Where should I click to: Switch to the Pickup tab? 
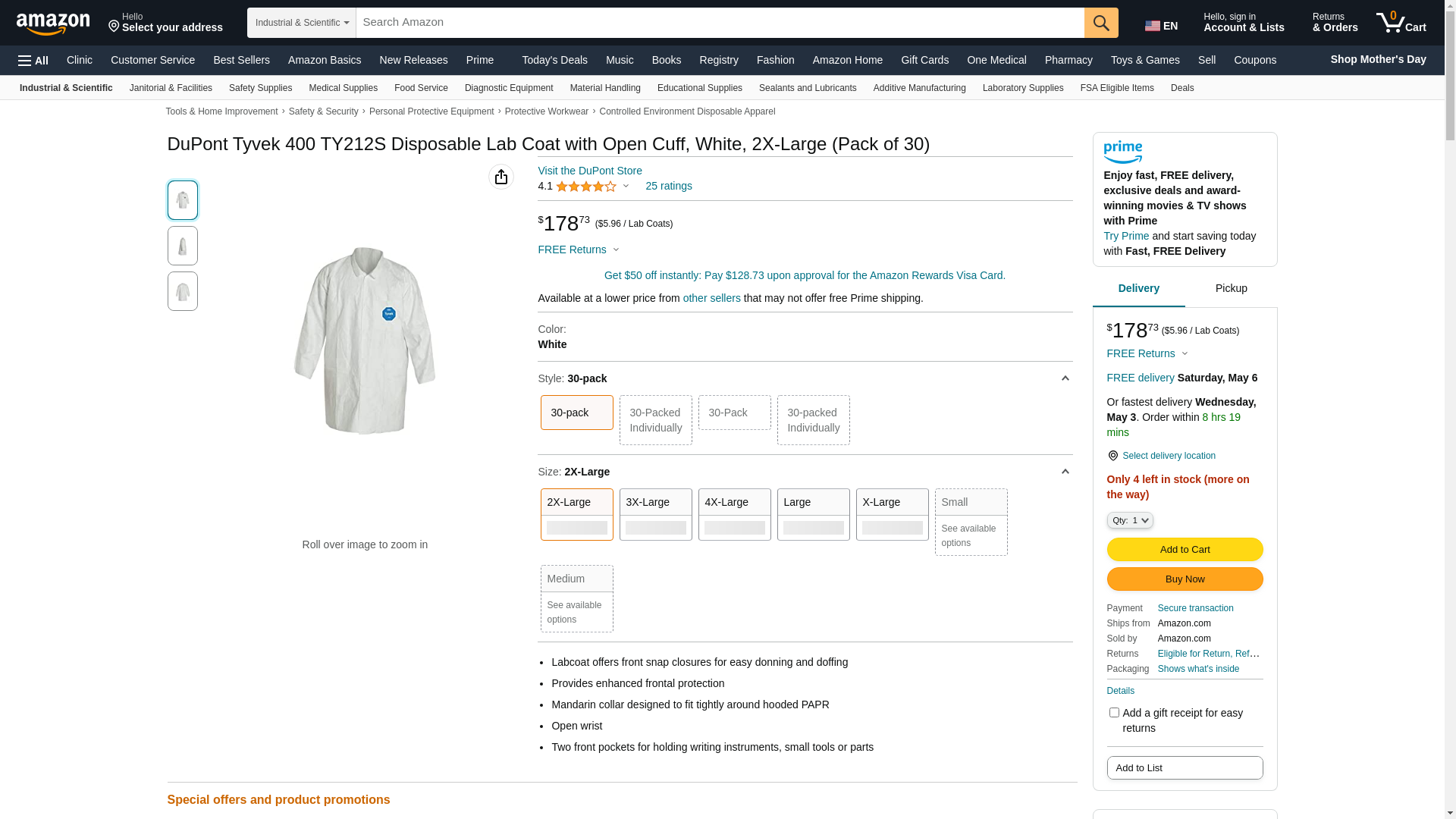(x=1231, y=289)
